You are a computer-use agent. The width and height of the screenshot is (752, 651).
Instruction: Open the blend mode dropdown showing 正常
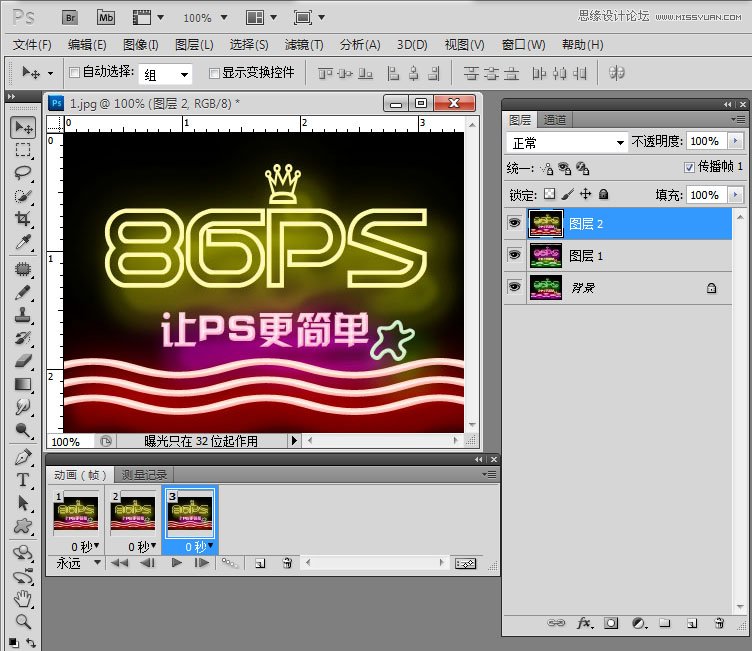tap(567, 142)
